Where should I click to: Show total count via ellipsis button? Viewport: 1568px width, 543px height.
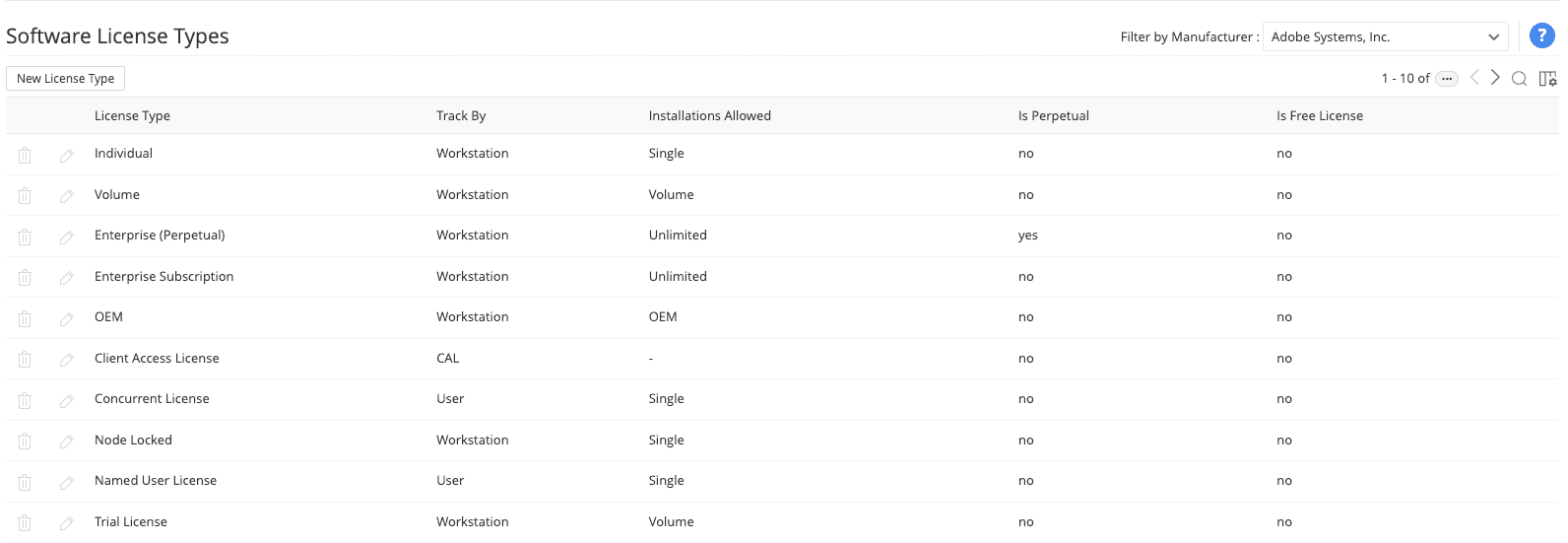tap(1447, 79)
